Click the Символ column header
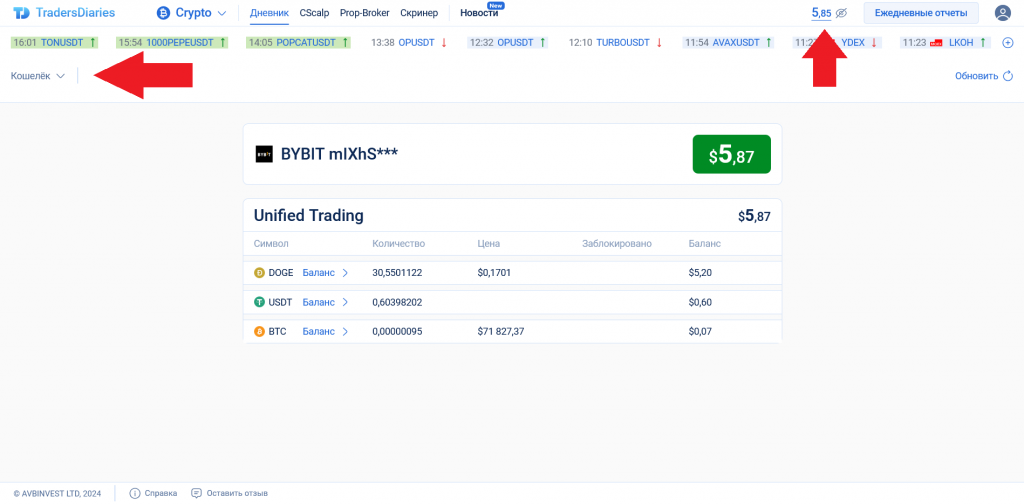 point(271,244)
